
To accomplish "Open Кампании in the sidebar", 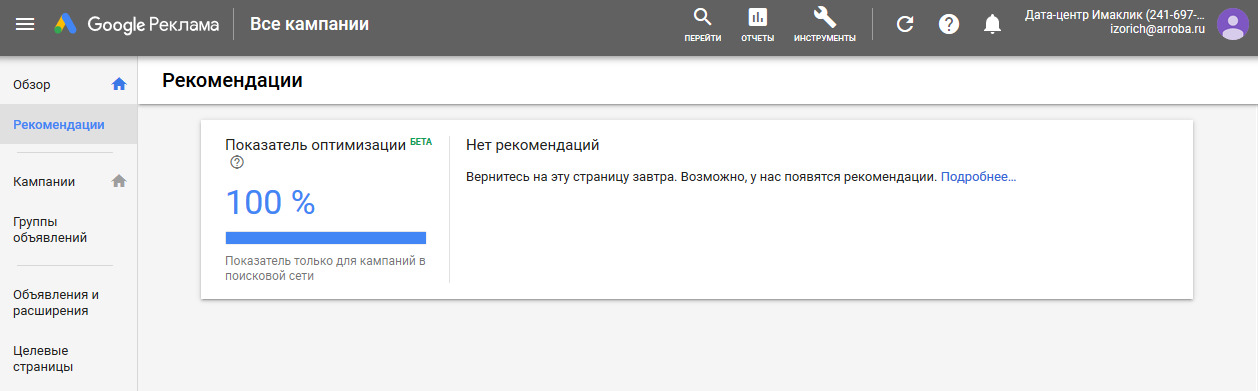I will [44, 181].
